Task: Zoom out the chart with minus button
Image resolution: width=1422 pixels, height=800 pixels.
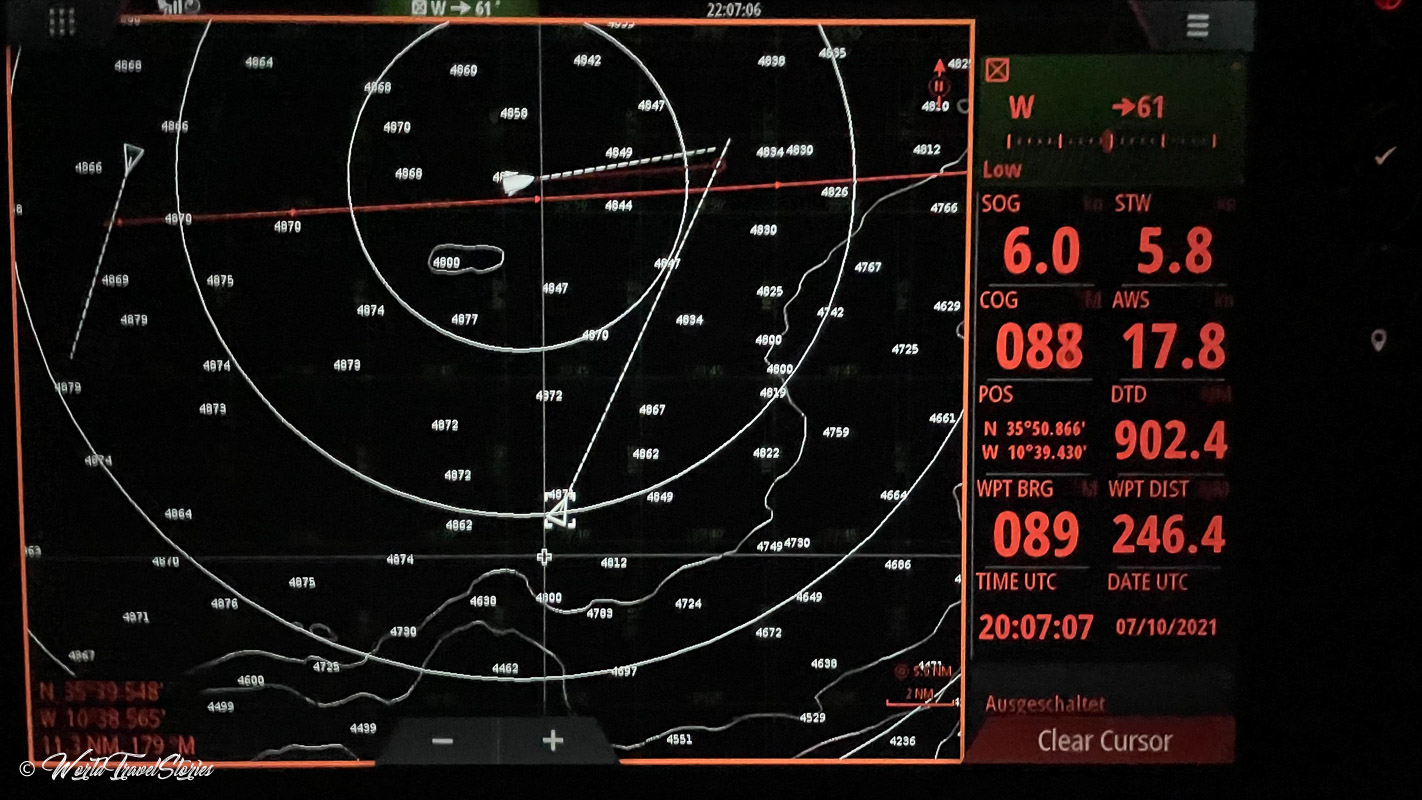Action: [x=443, y=741]
